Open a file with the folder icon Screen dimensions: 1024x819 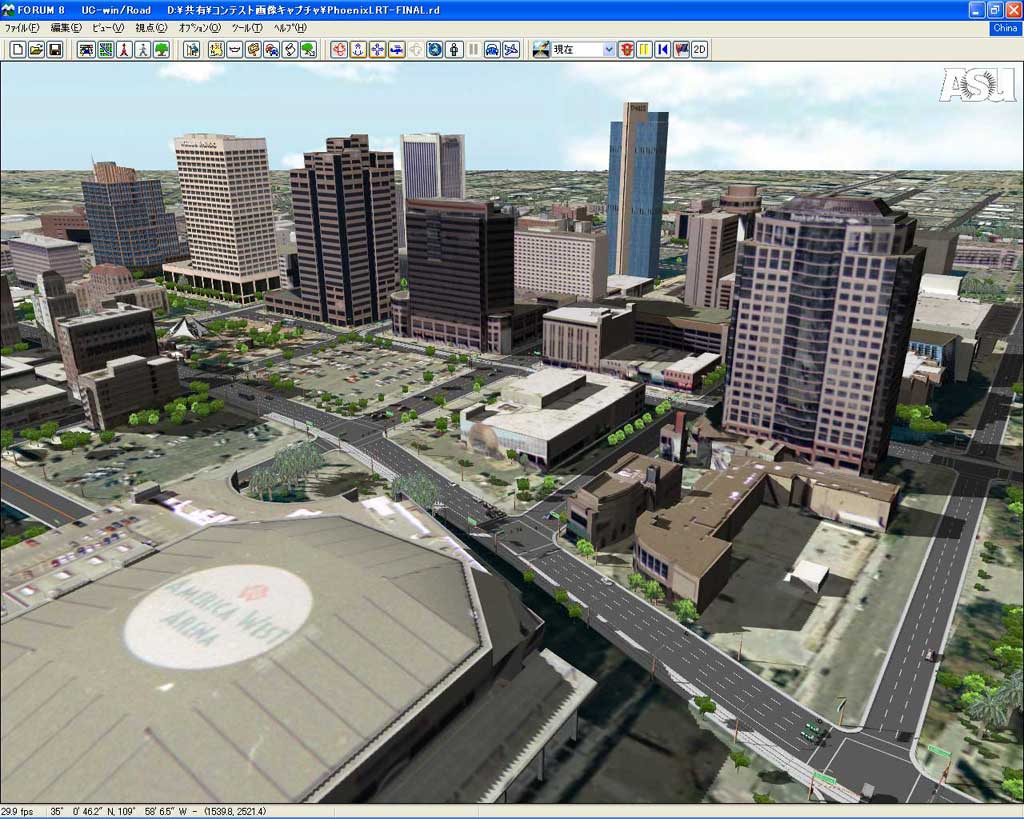[x=37, y=50]
